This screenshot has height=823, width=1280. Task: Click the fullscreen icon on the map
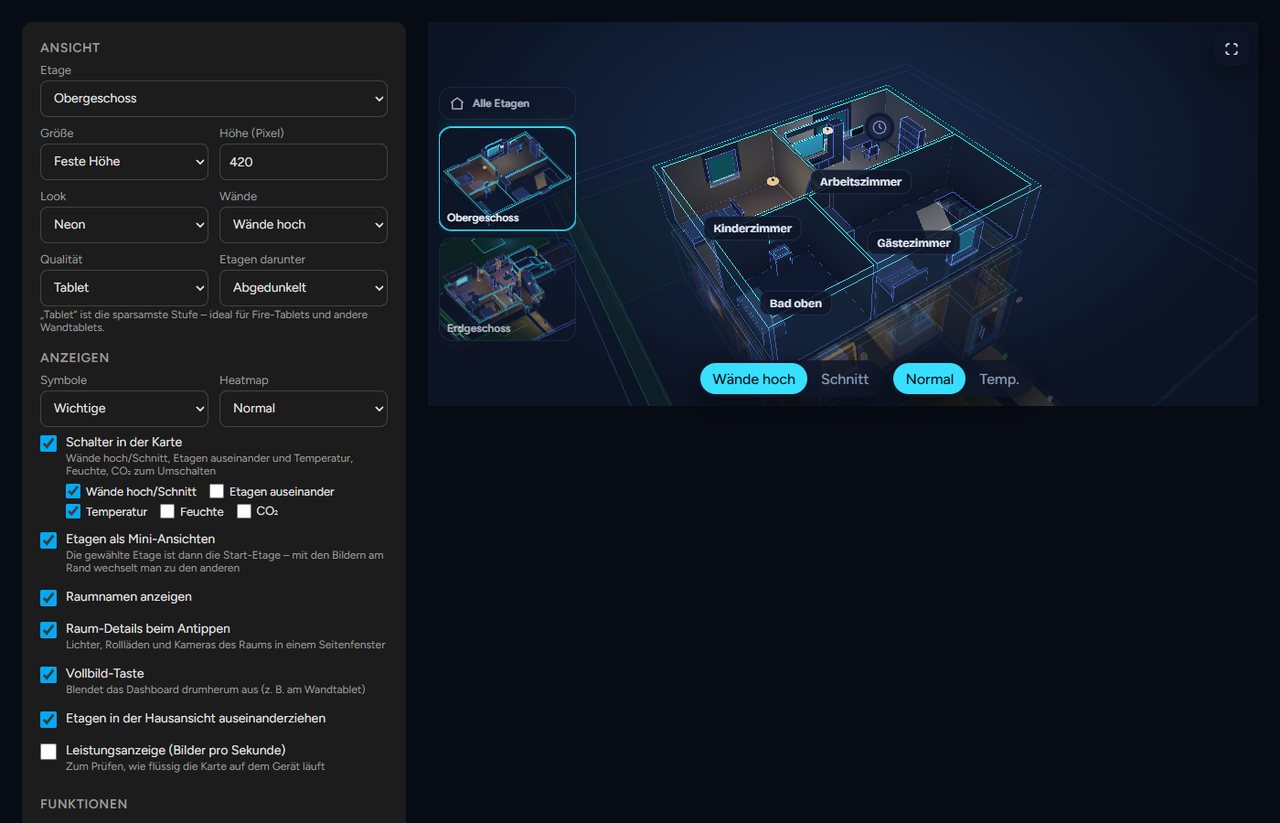point(1231,49)
